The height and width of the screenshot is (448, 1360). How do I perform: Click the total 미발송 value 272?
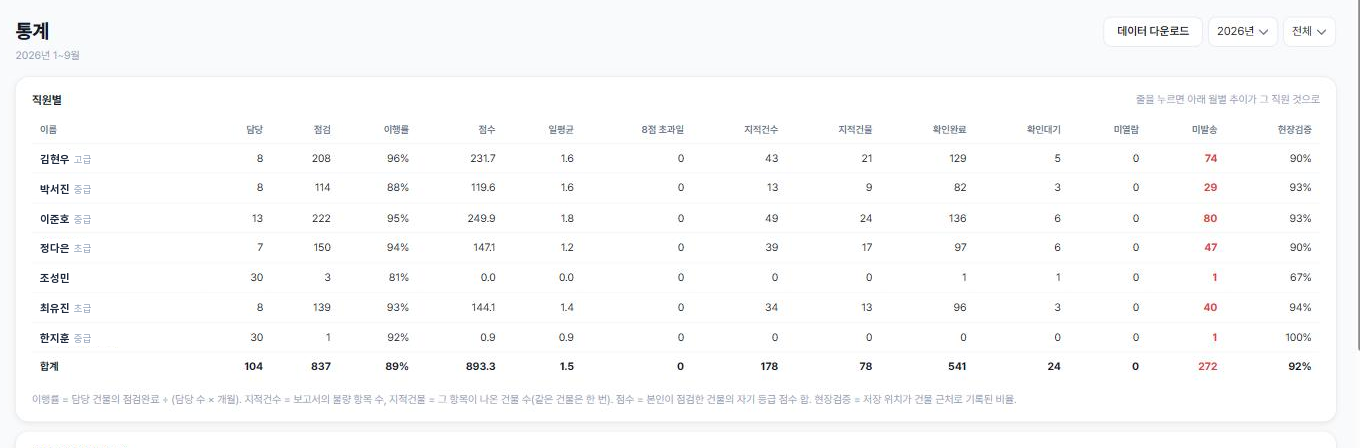point(1207,367)
